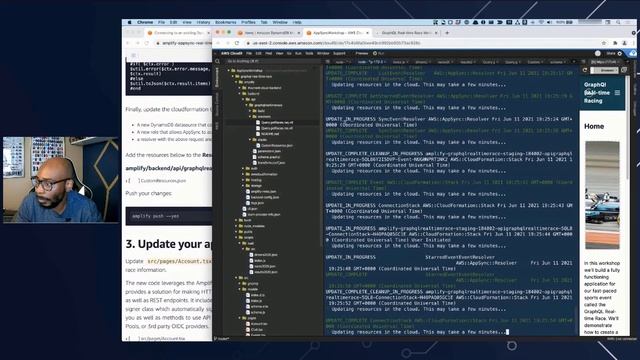Select the index.js editor tab
This screenshot has height=360, width=640.
point(400,62)
